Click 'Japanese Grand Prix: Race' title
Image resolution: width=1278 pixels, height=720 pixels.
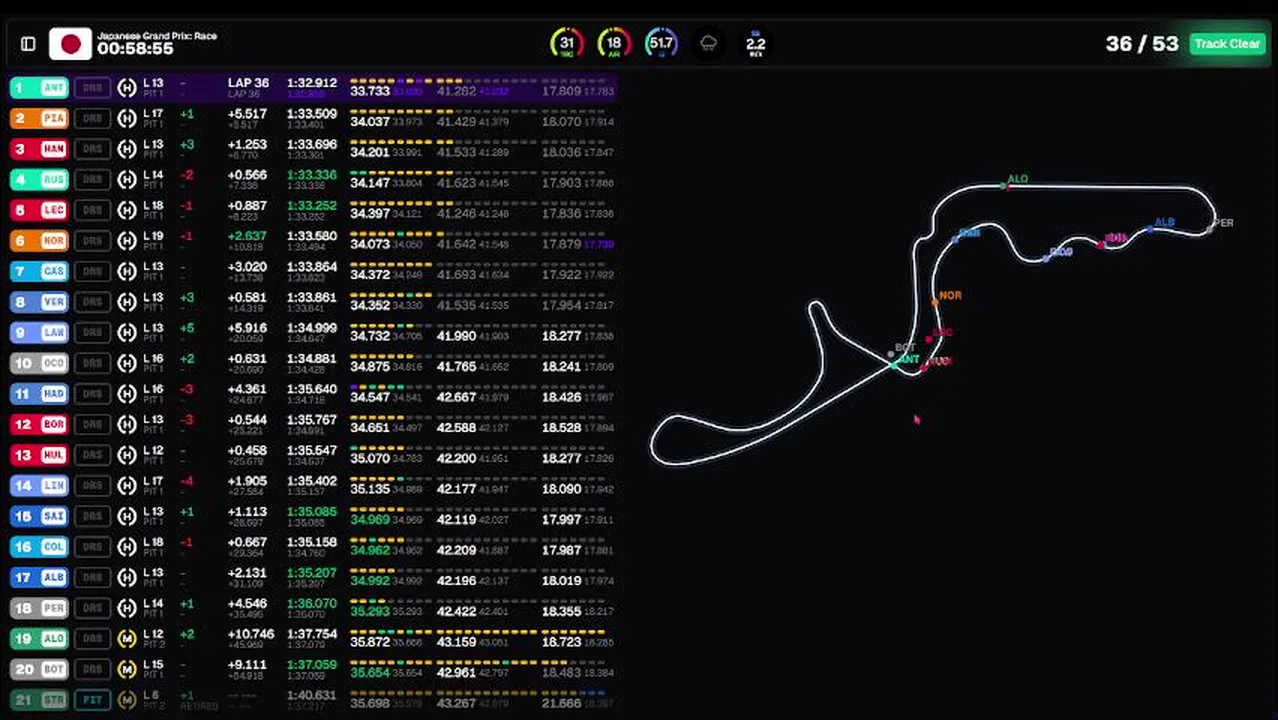[x=157, y=35]
